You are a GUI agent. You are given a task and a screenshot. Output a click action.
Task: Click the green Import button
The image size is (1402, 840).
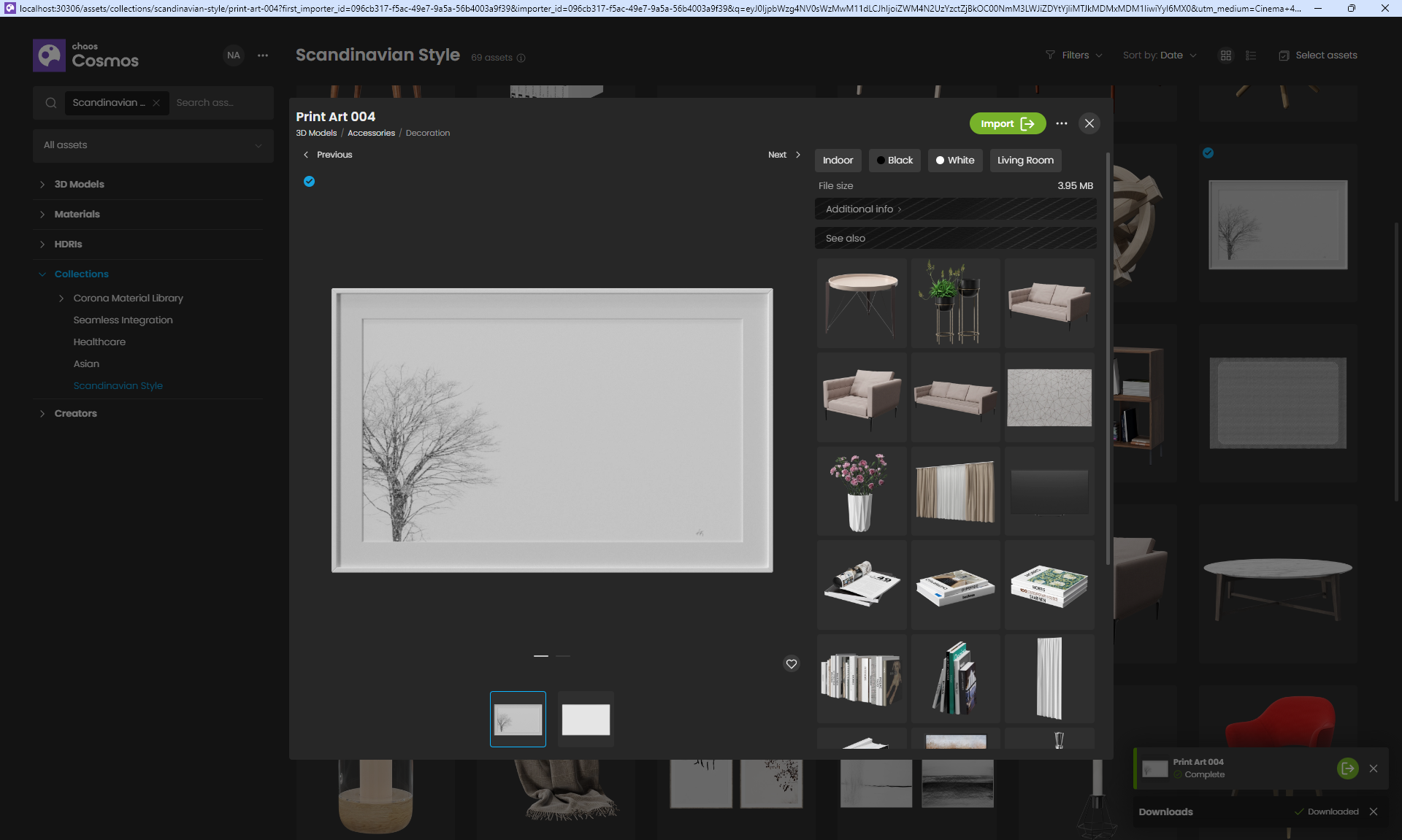pyautogui.click(x=1007, y=123)
